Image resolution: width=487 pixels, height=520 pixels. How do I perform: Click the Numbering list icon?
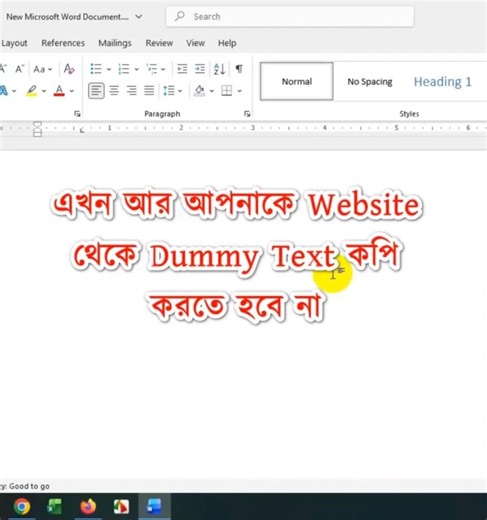(124, 69)
